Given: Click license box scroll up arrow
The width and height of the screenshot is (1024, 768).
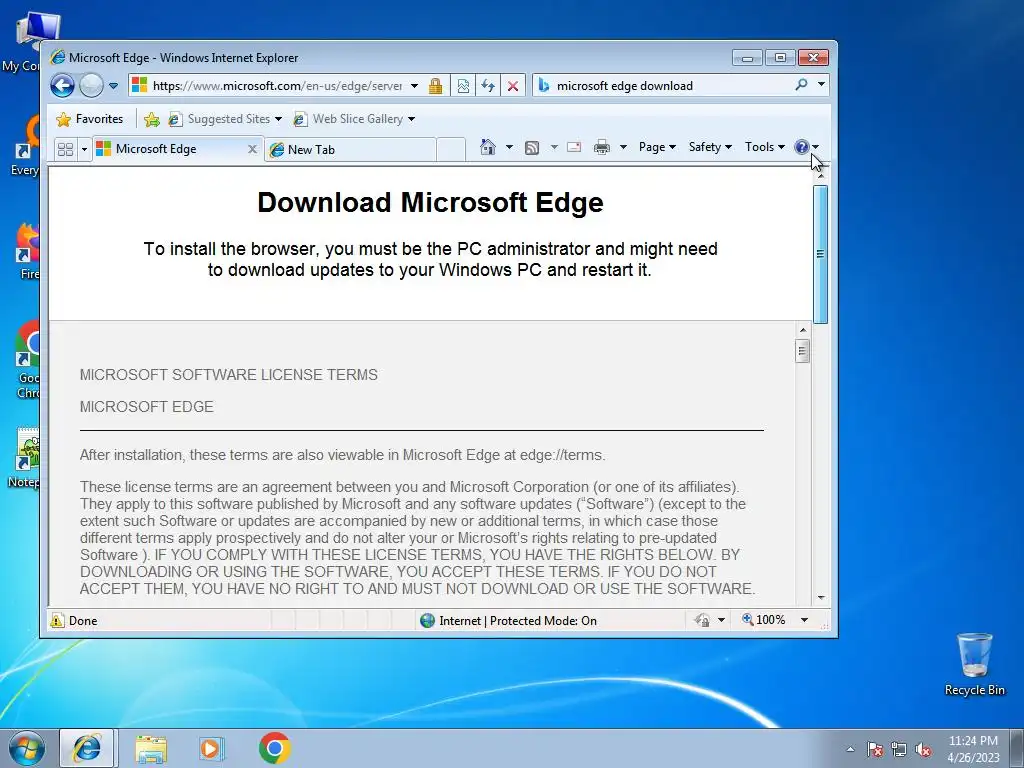Looking at the screenshot, I should [x=803, y=330].
